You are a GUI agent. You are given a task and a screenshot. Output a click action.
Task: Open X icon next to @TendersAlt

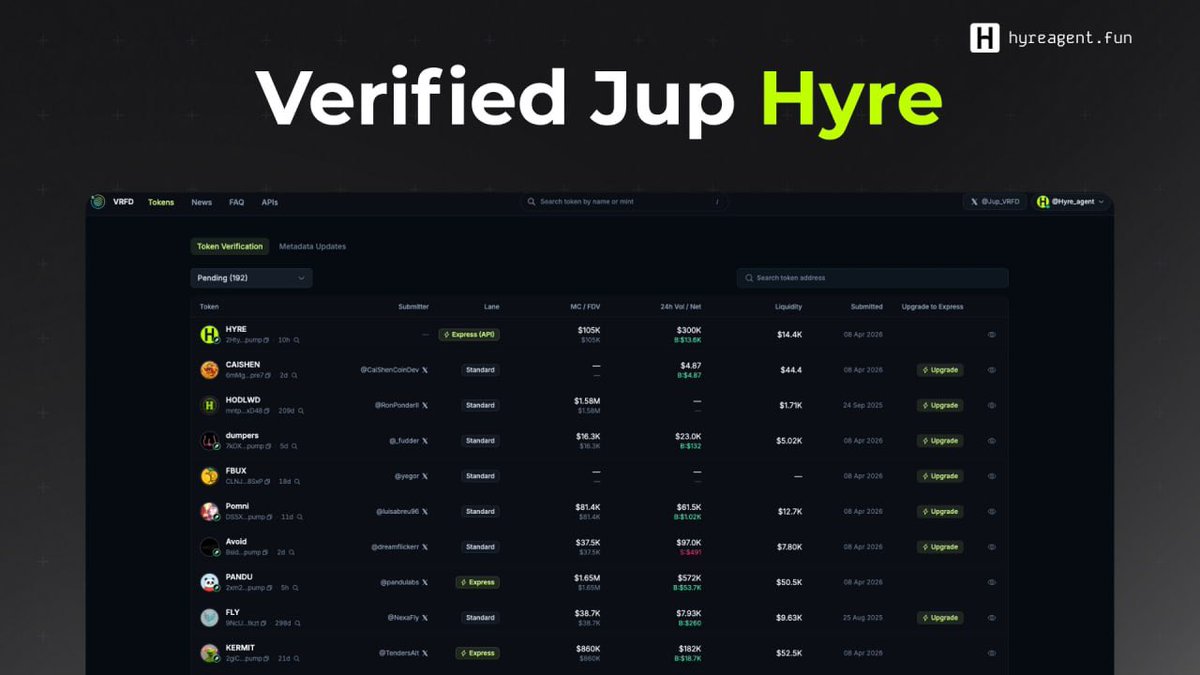425,653
